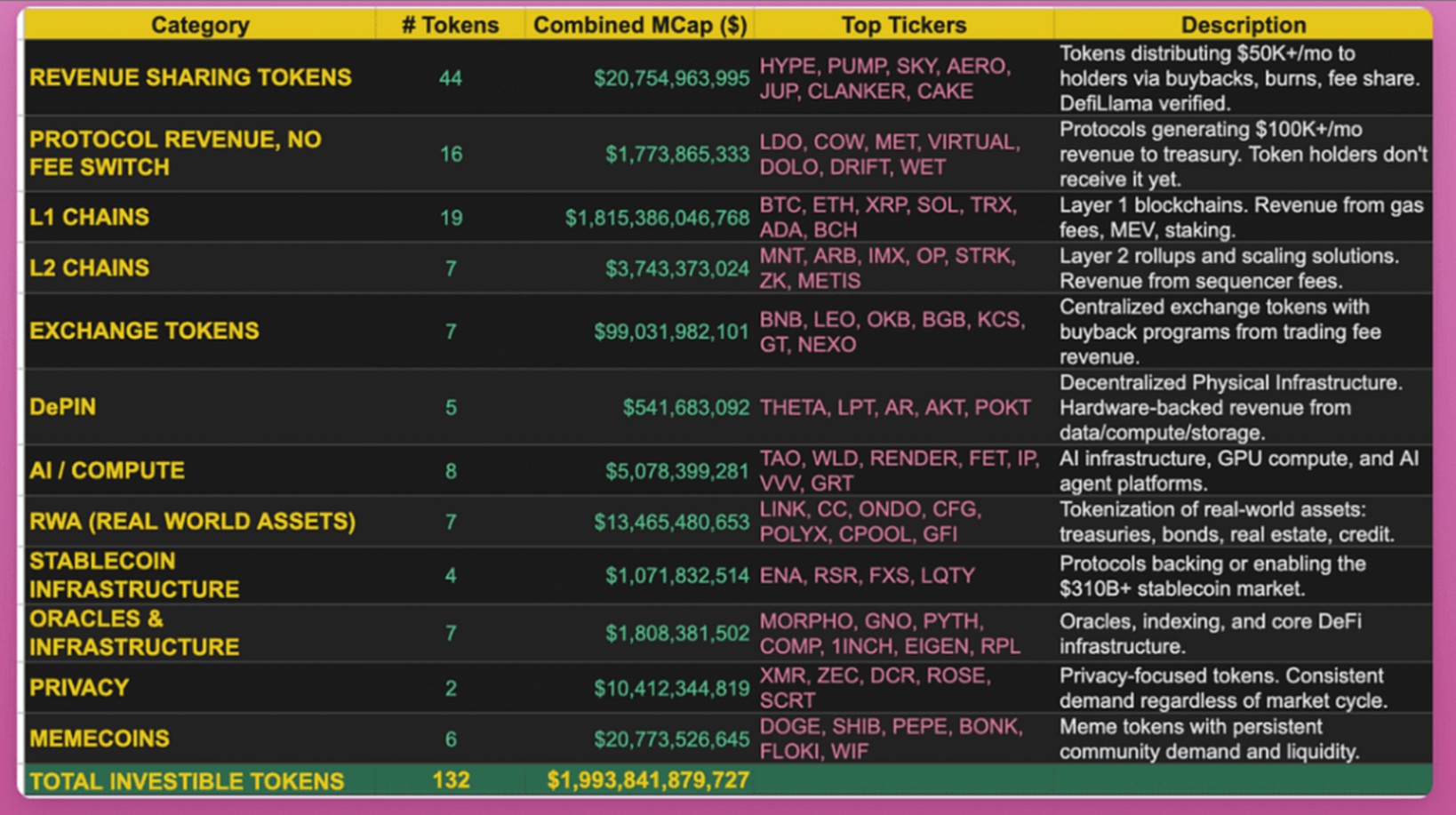Select the total market cap $1,993,841,879,727 cell
Screen dimensions: 1456x815
pyautogui.click(x=647, y=781)
